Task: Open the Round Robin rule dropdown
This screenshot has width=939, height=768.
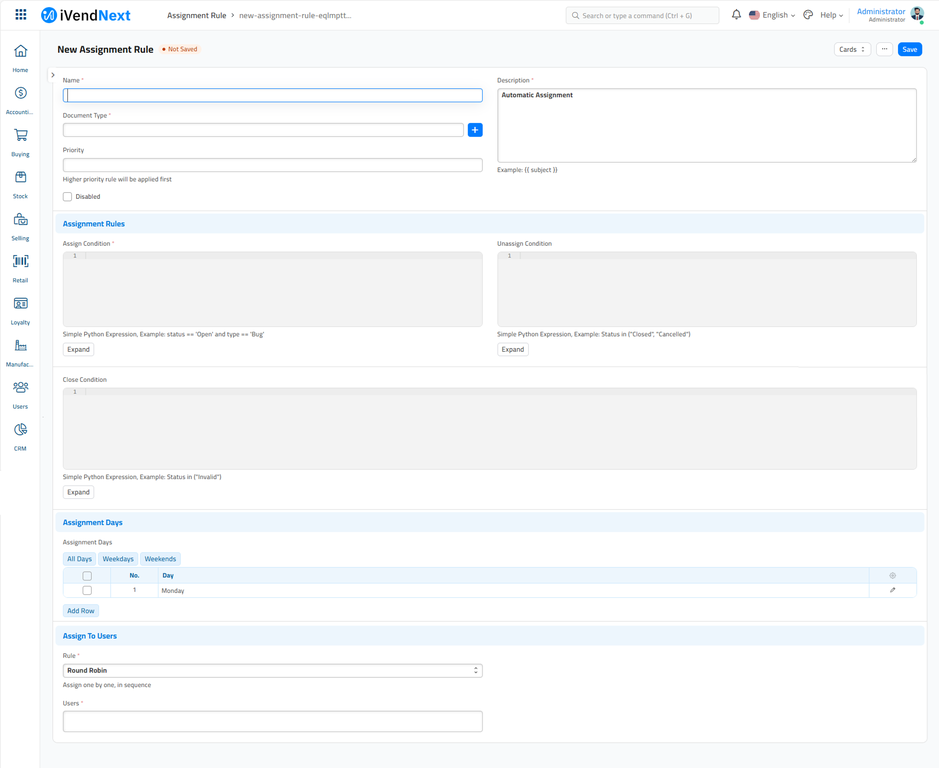Action: (272, 671)
